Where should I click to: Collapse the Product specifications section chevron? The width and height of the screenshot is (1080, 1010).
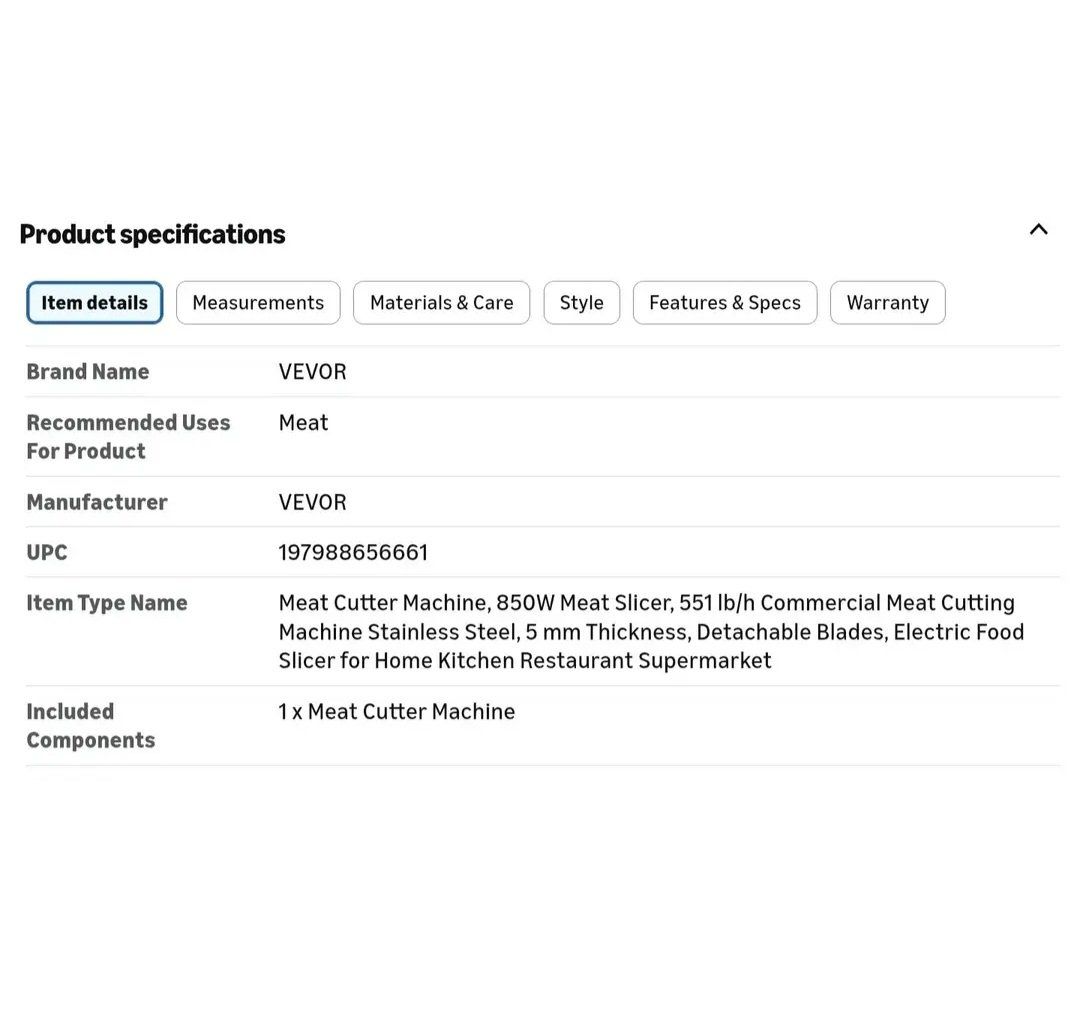pos(1039,230)
